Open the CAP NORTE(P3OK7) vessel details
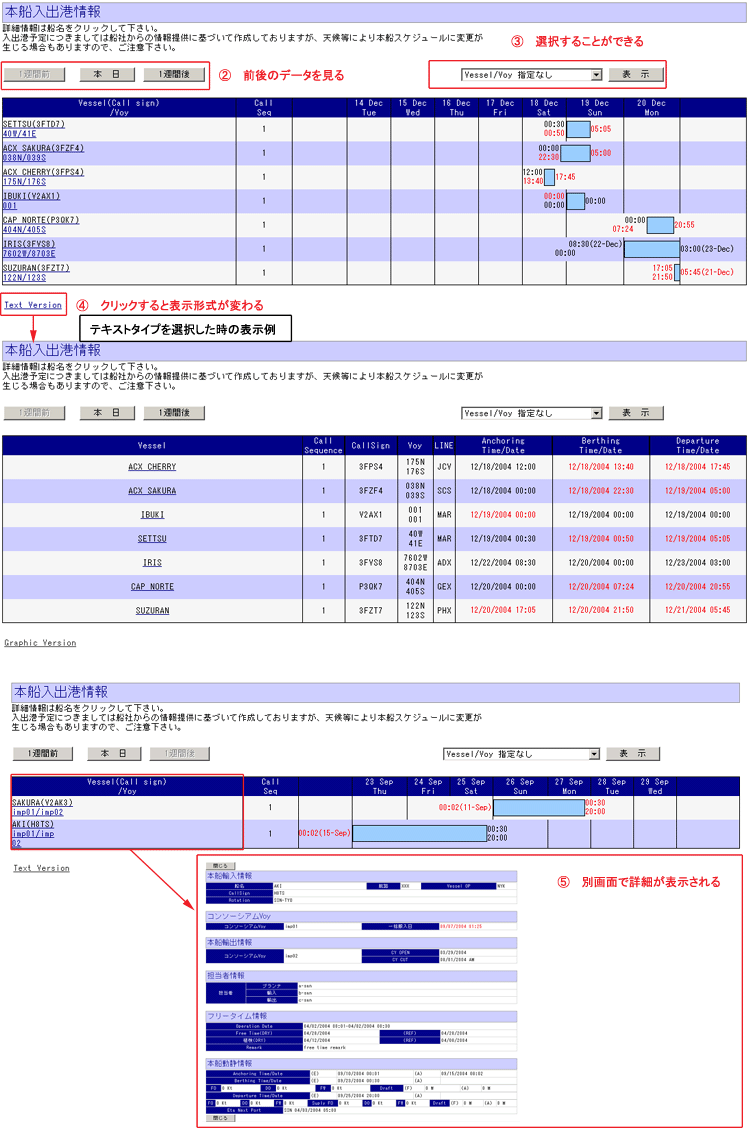This screenshot has width=750, height=1134. 41,220
